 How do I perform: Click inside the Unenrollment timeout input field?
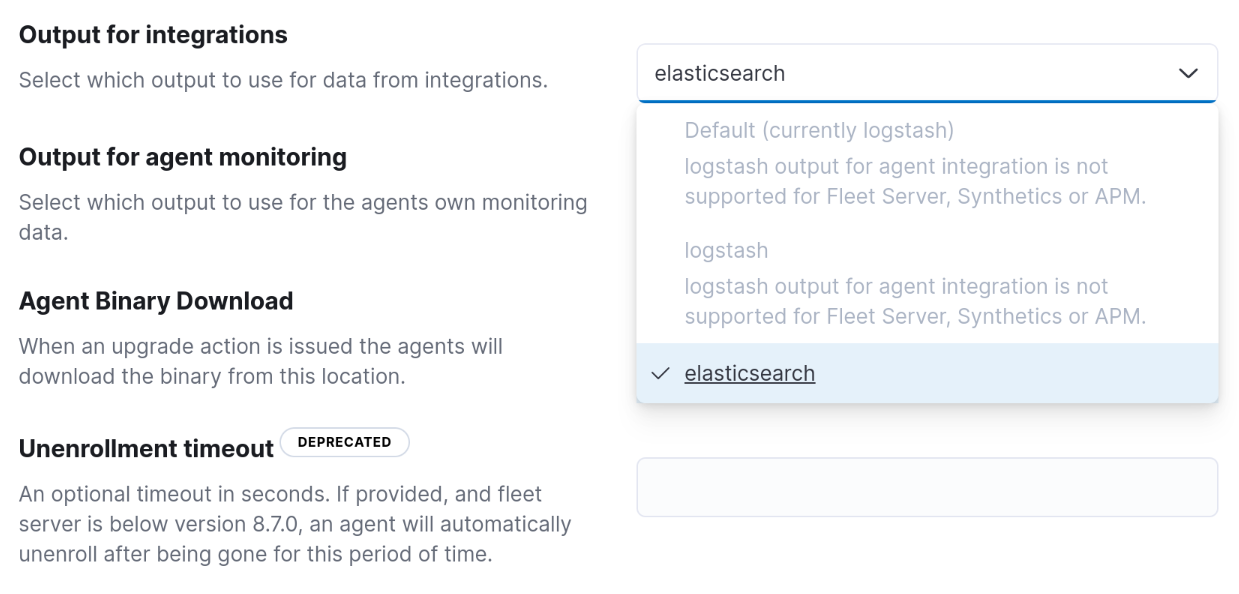click(x=926, y=487)
